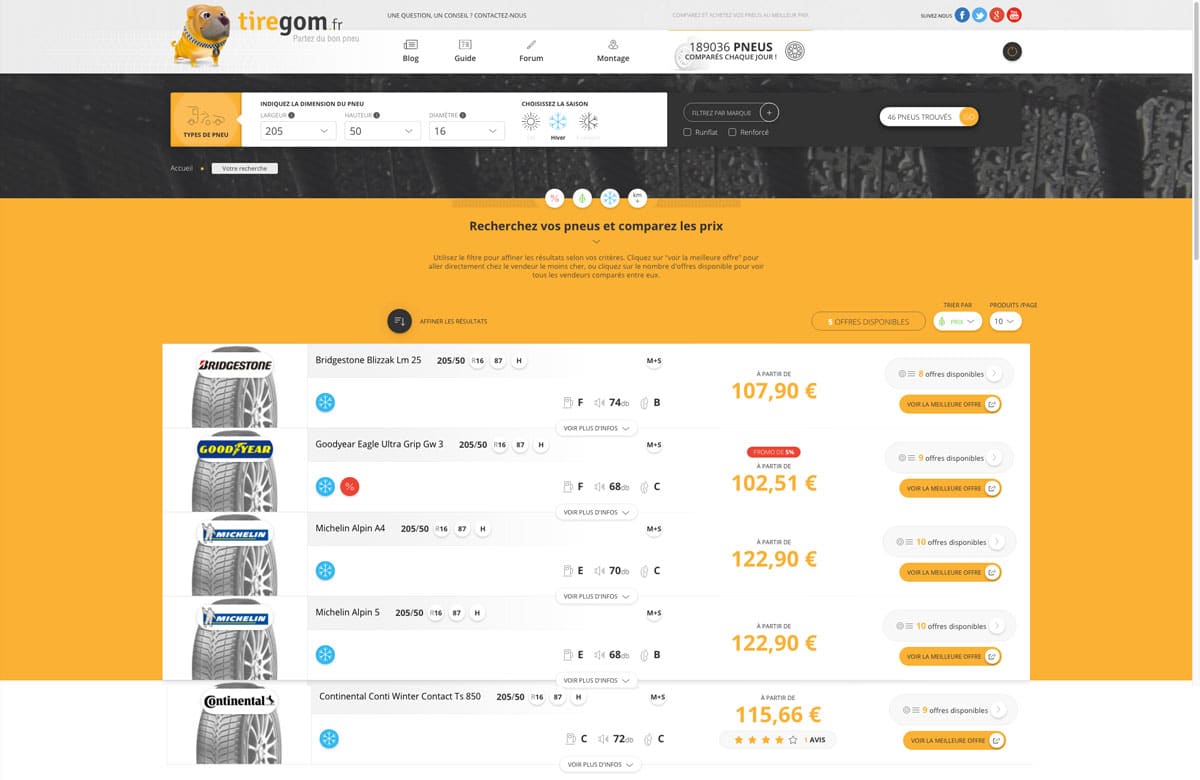Click the Affiner les résultats filter icon
This screenshot has width=1200, height=780.
pyautogui.click(x=399, y=321)
